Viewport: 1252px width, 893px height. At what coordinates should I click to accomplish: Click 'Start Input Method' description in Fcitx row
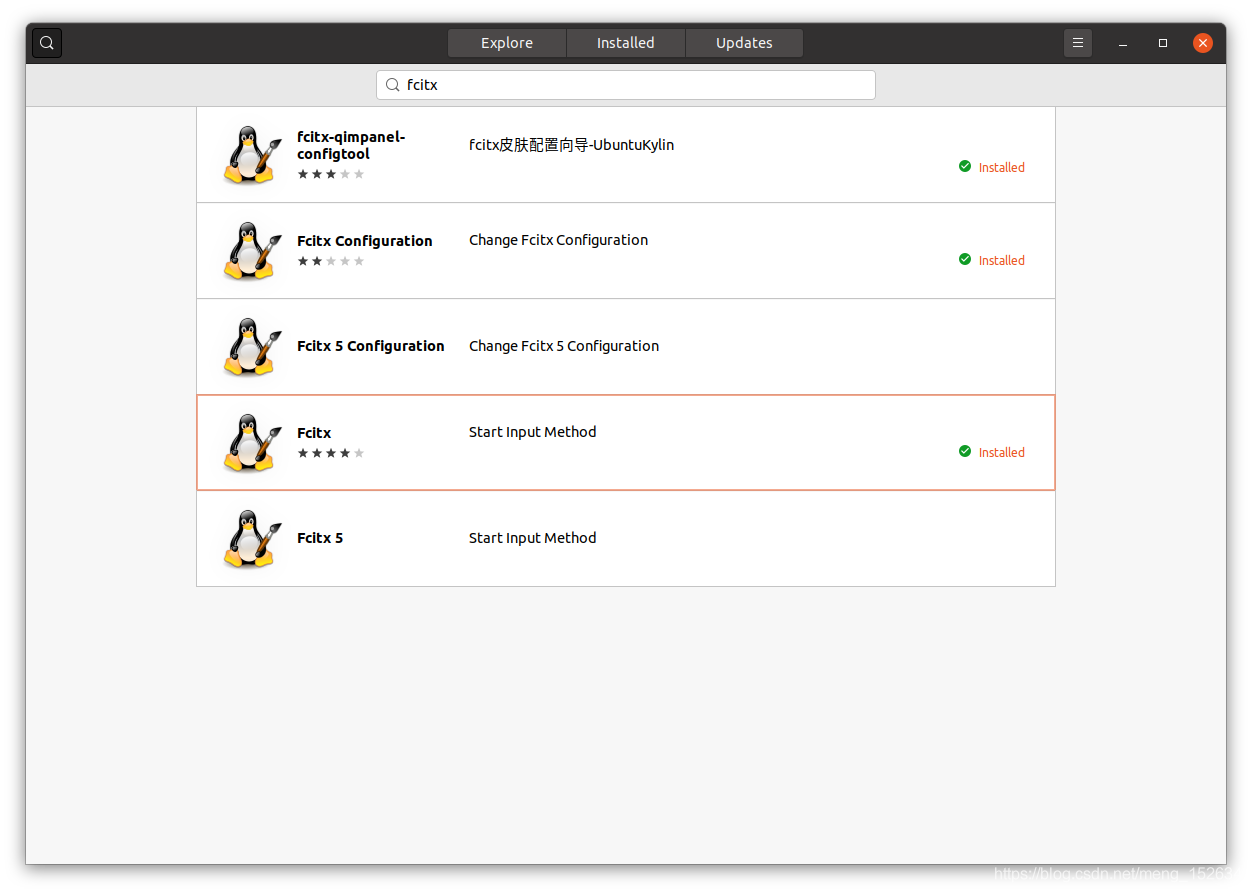pyautogui.click(x=533, y=432)
